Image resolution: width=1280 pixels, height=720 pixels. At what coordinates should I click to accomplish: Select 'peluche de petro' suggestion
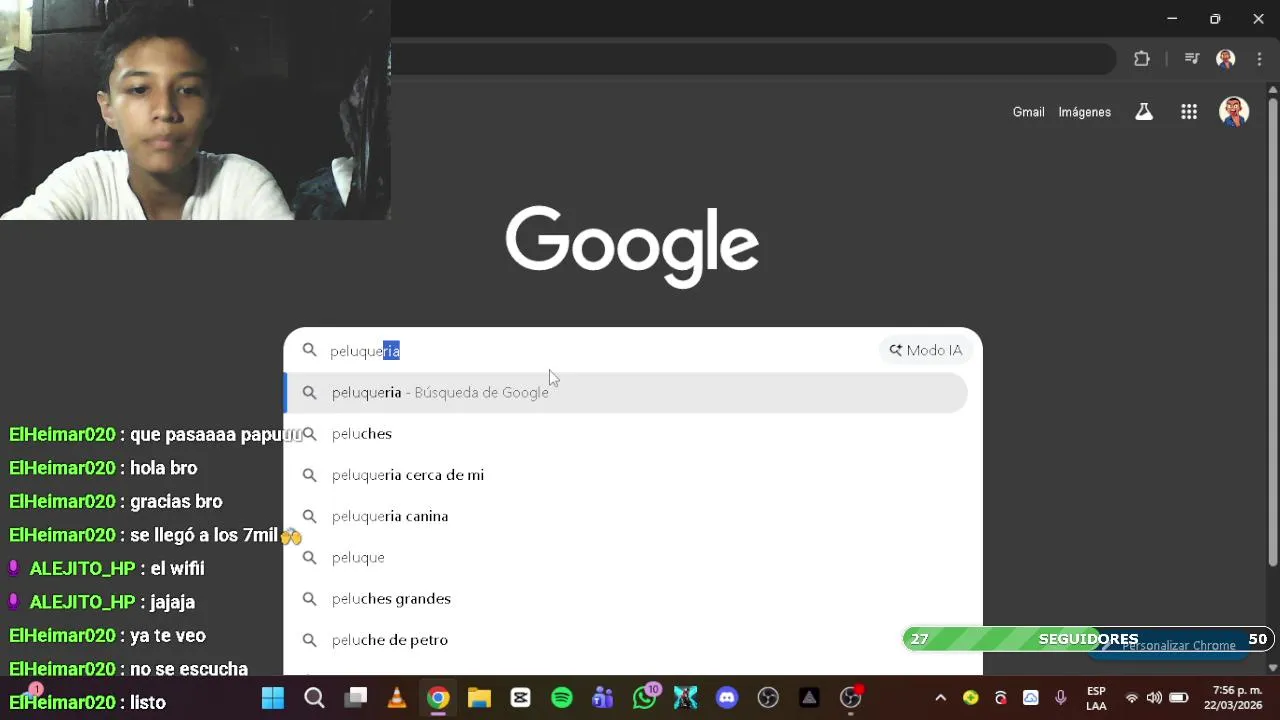[x=626, y=640]
